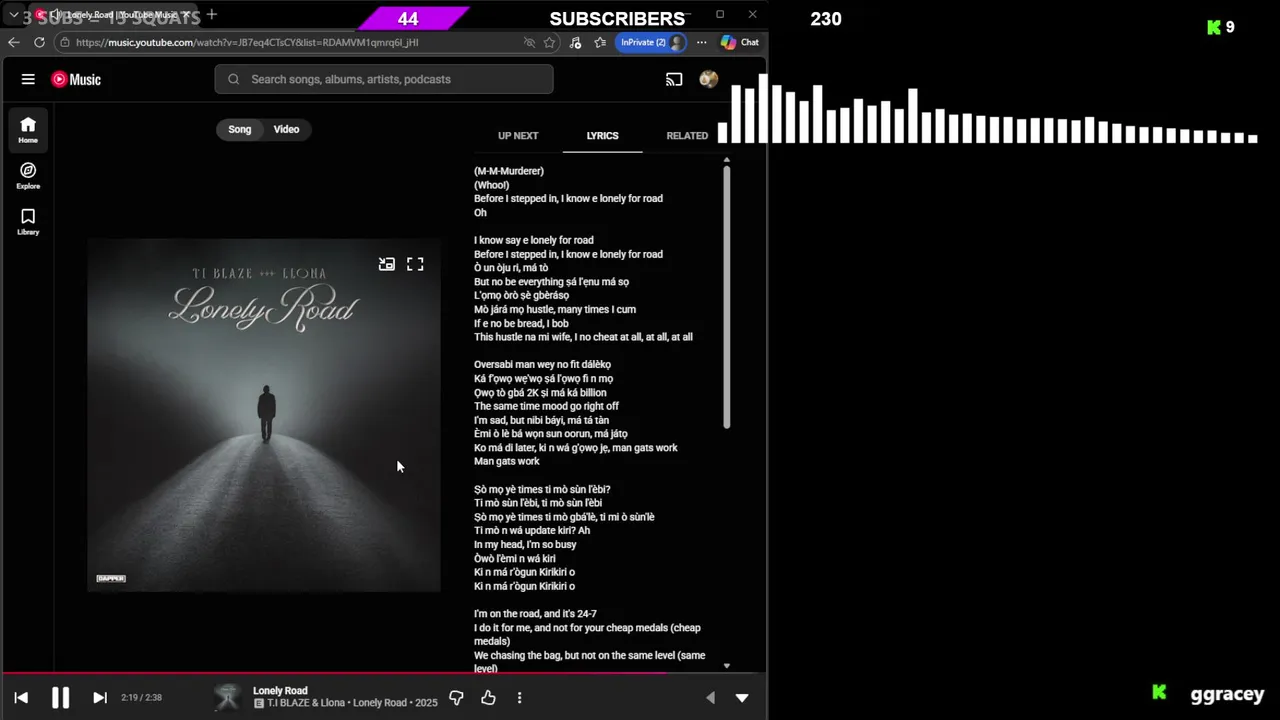Go back in the browser
This screenshot has height=720, width=1280.
14,42
